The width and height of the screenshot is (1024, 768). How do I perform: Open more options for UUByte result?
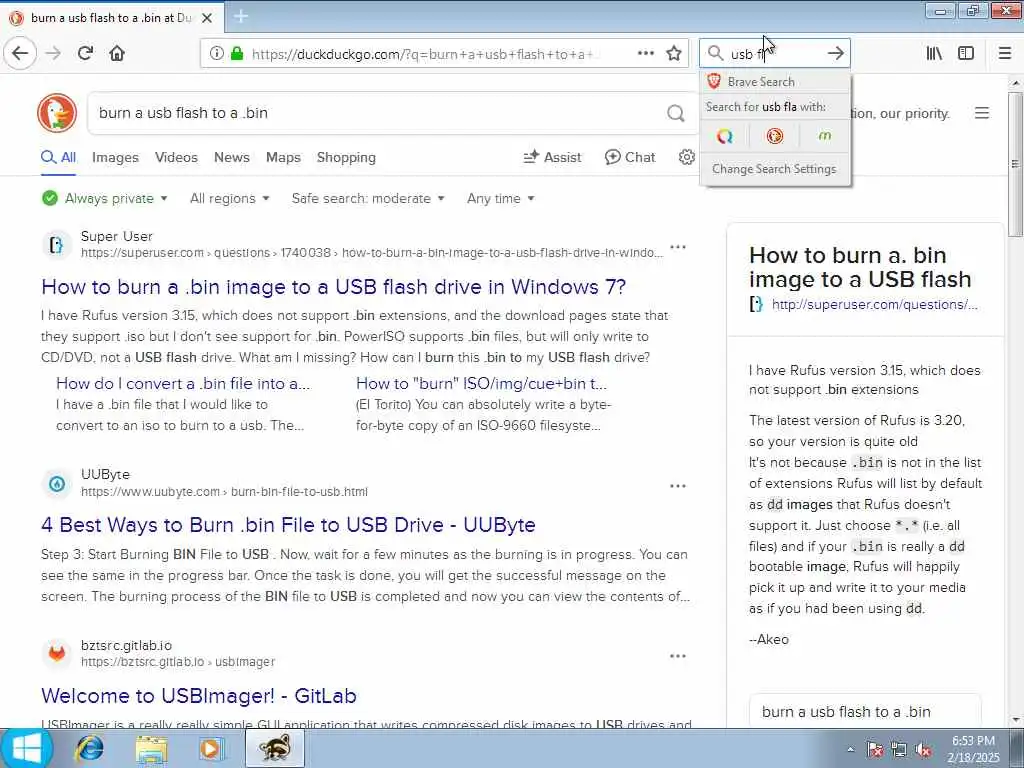(678, 486)
